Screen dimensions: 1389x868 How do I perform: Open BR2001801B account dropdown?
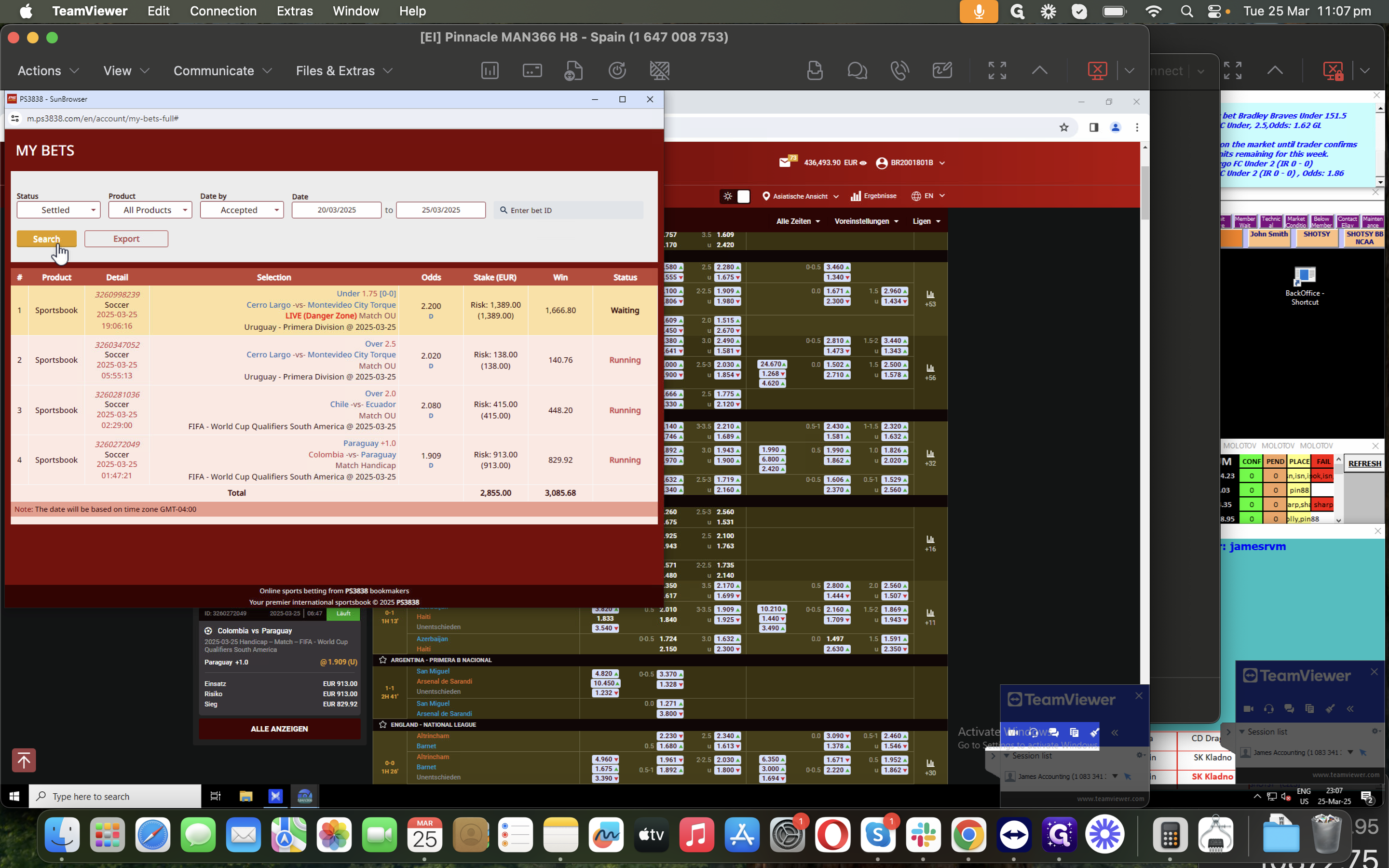910,163
